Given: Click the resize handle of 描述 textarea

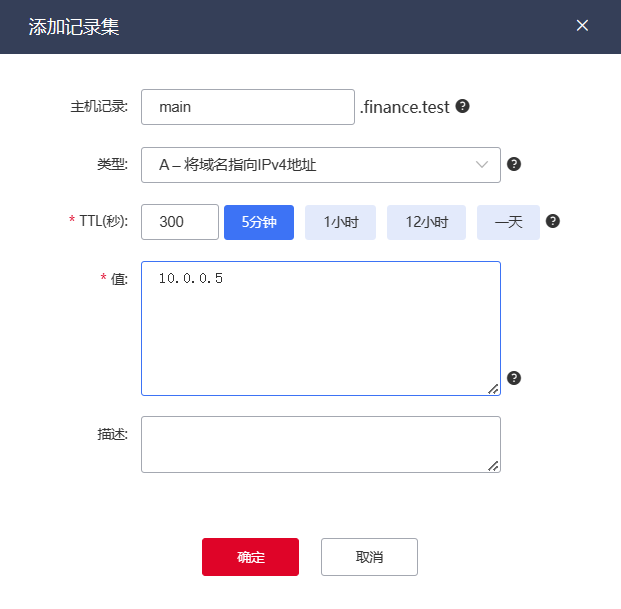Looking at the screenshot, I should 493,465.
